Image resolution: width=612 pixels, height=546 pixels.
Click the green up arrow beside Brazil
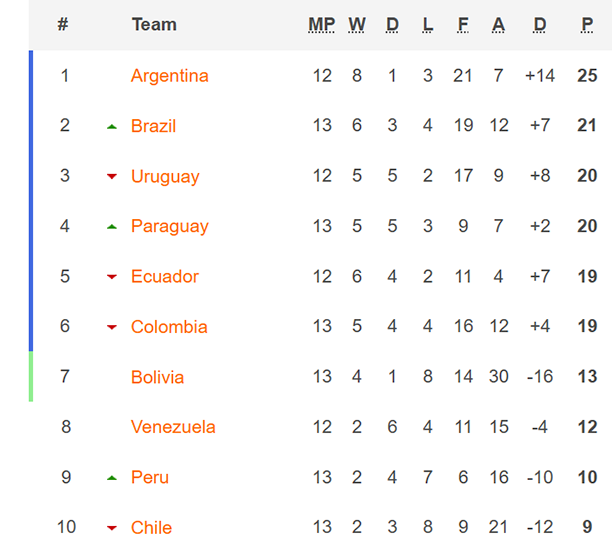coord(112,126)
